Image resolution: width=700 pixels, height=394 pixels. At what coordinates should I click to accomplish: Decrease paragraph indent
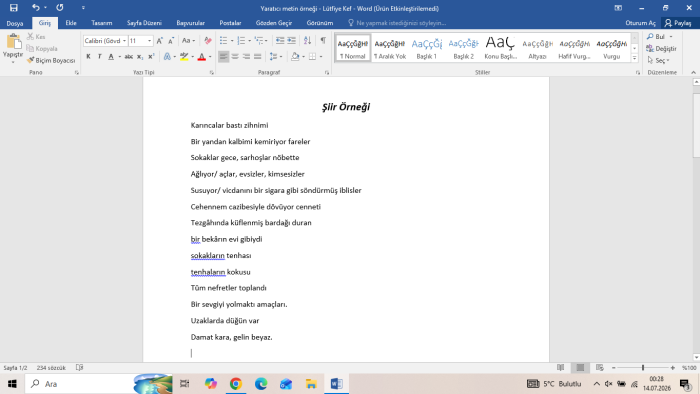click(280, 41)
